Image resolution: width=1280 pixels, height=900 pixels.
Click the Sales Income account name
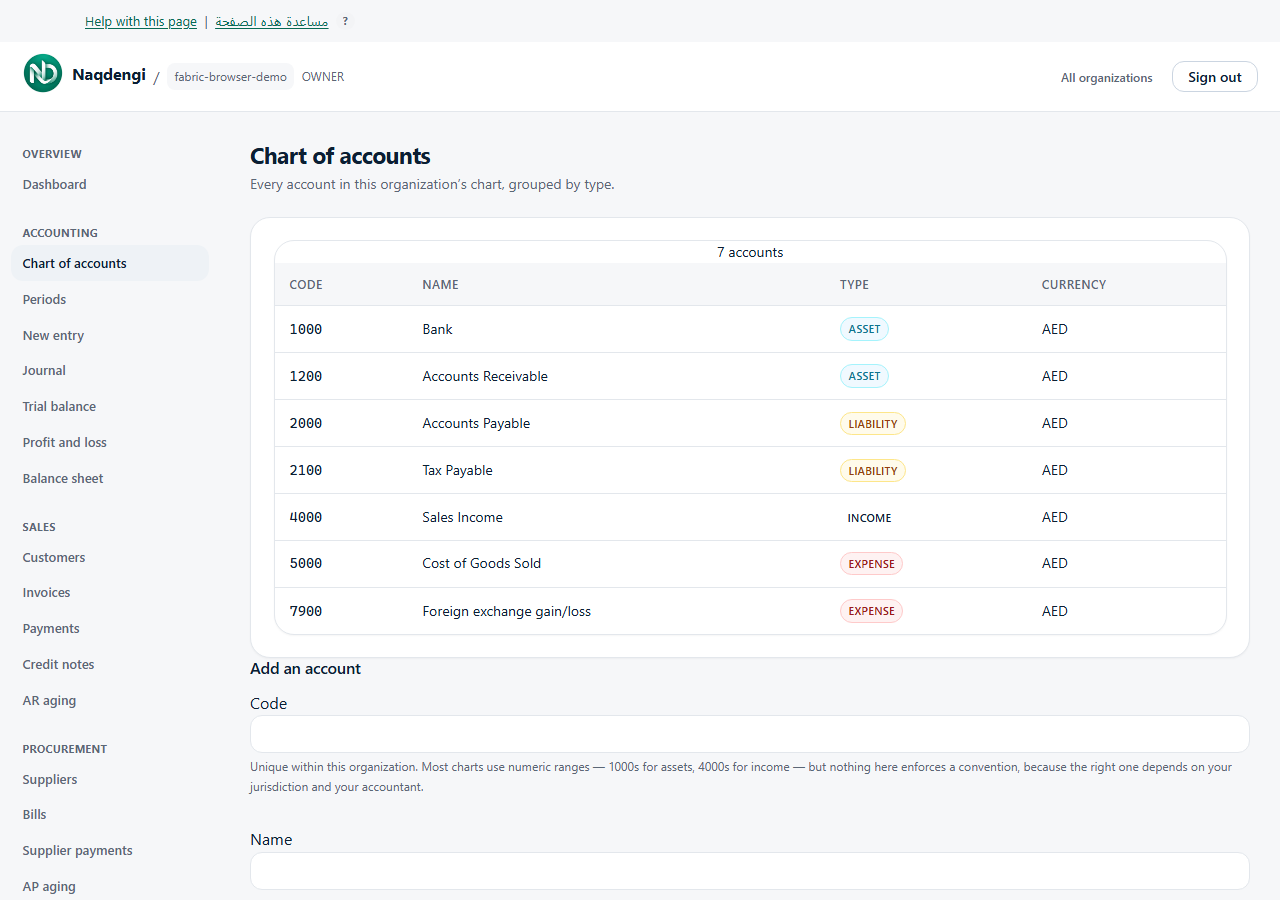(x=463, y=517)
